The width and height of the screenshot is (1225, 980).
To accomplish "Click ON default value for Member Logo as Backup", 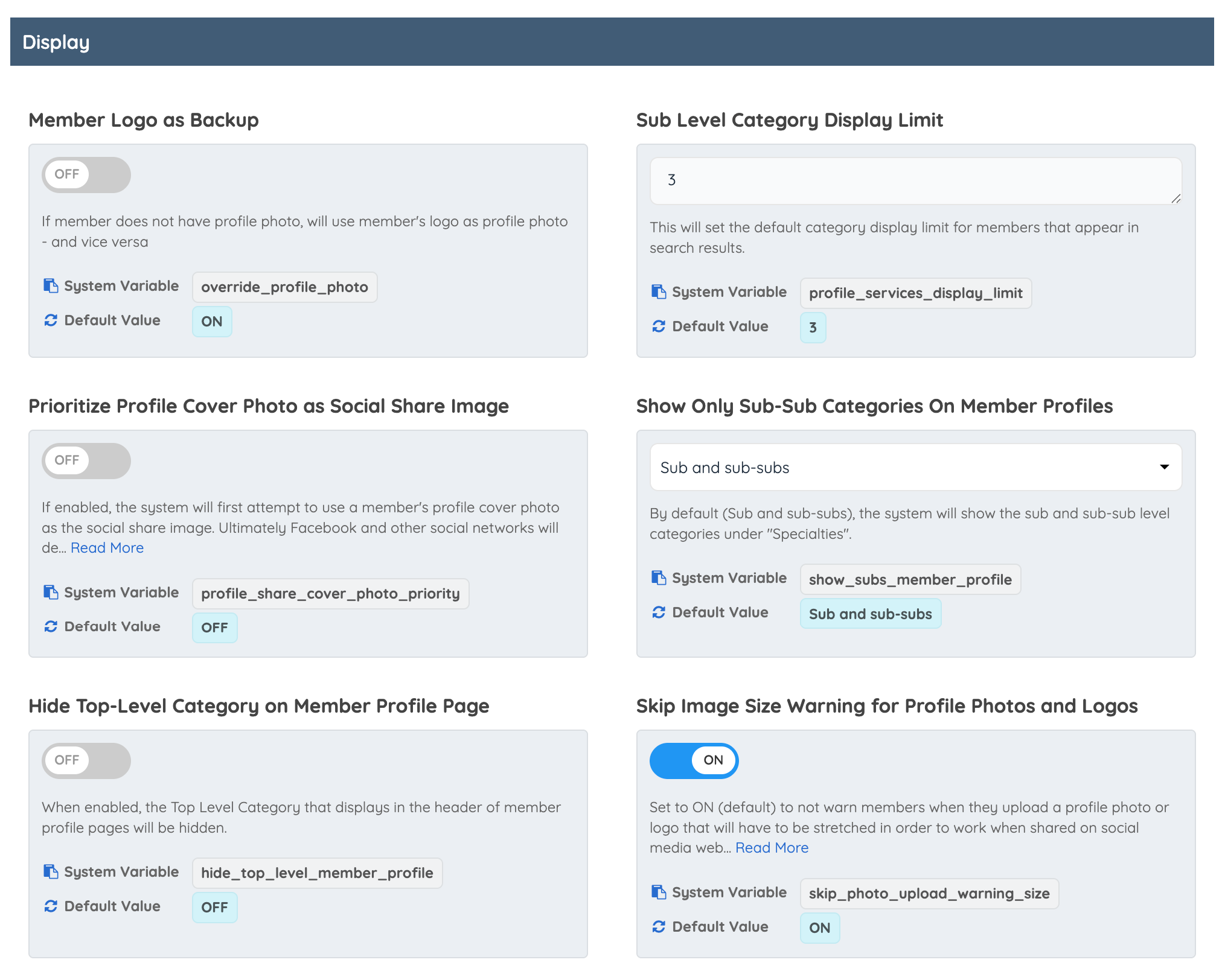I will [212, 322].
